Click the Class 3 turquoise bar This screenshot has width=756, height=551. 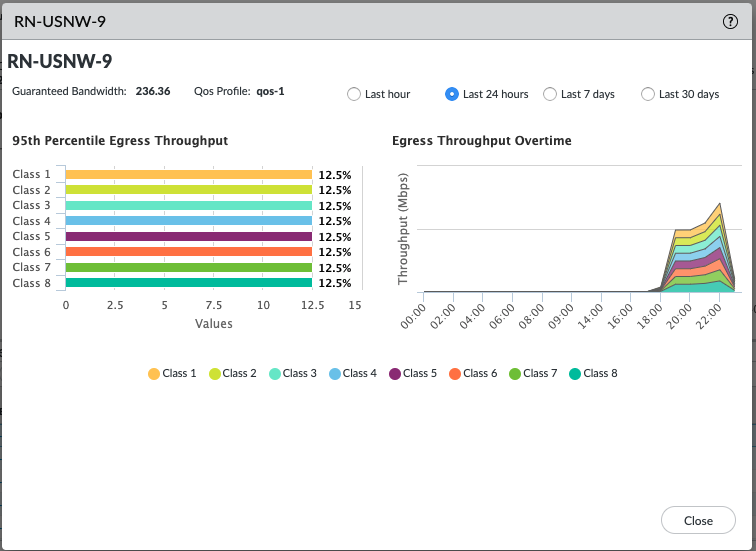click(189, 205)
